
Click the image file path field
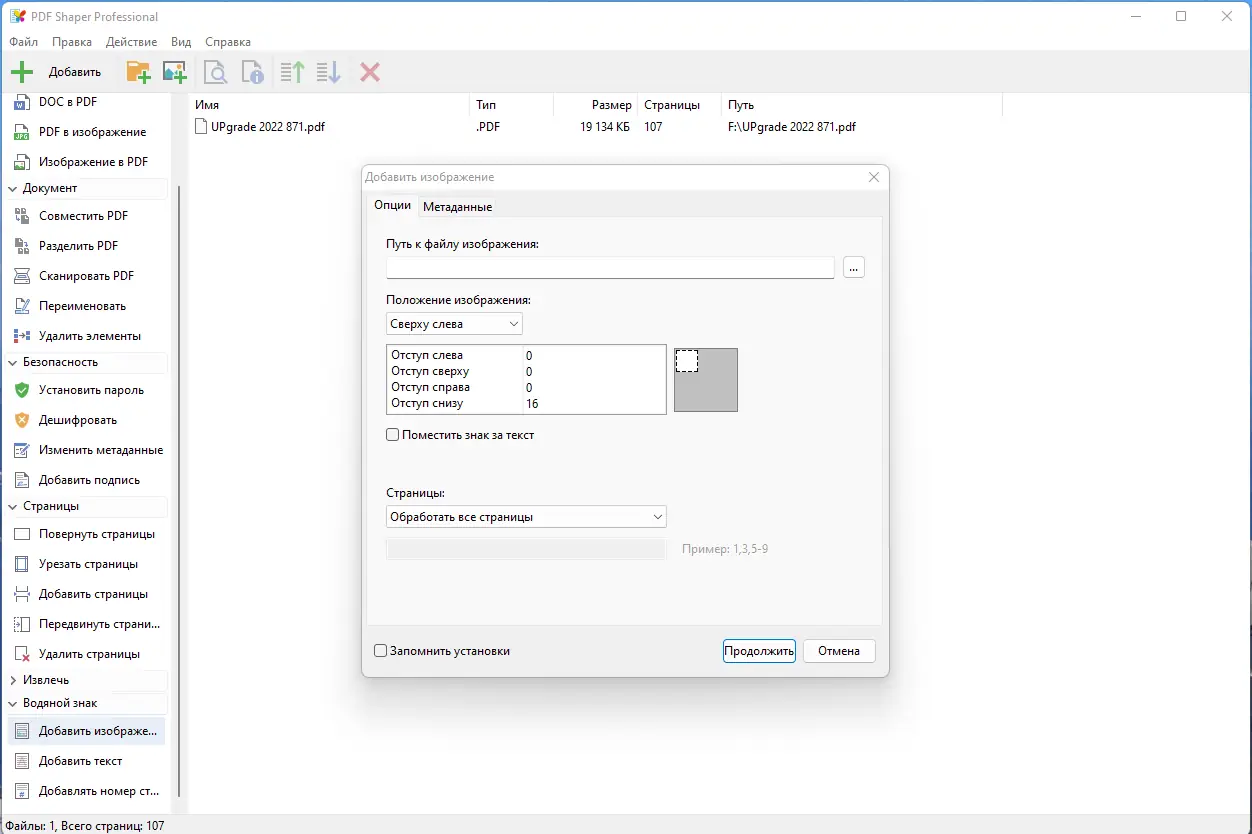coord(610,267)
